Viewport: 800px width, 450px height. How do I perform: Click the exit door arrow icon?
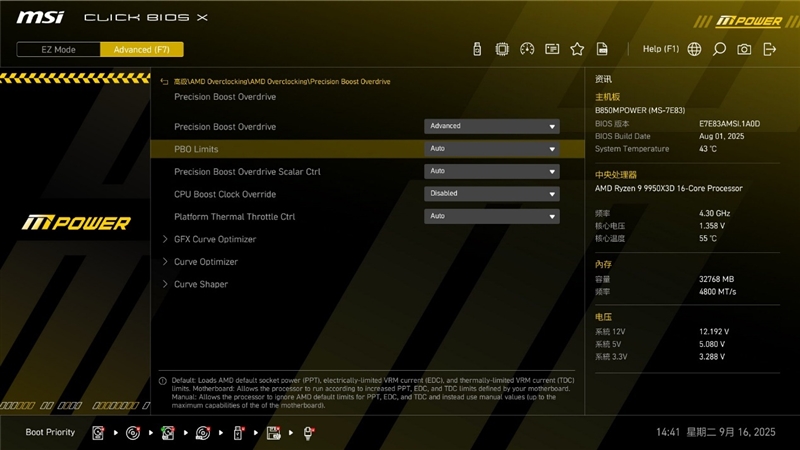pyautogui.click(x=769, y=49)
